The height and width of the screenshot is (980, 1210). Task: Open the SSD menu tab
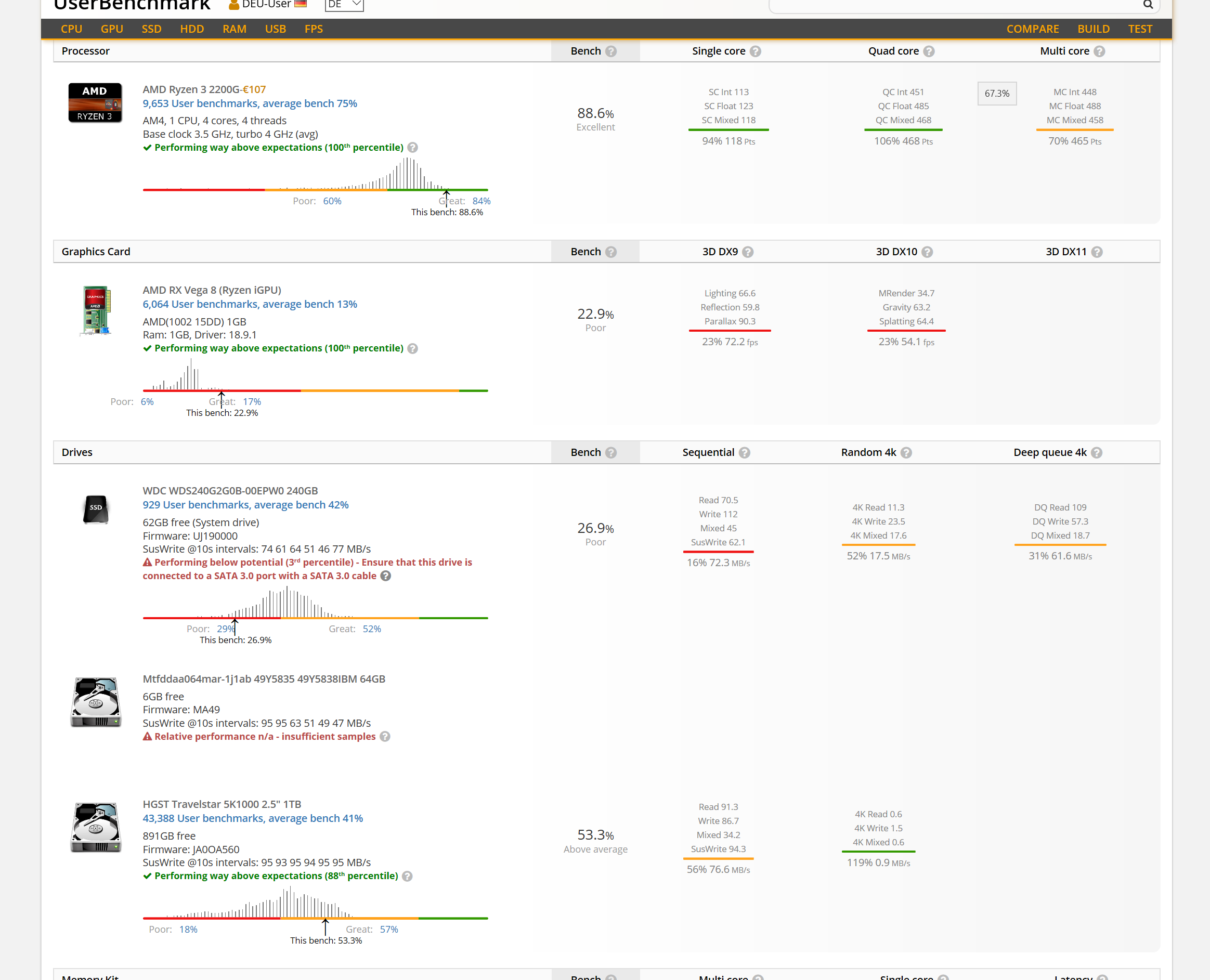[x=151, y=29]
